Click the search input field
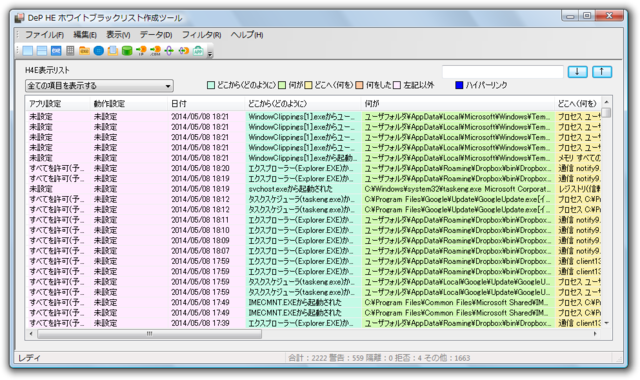Viewport: 640px width, 380px height. pos(503,72)
